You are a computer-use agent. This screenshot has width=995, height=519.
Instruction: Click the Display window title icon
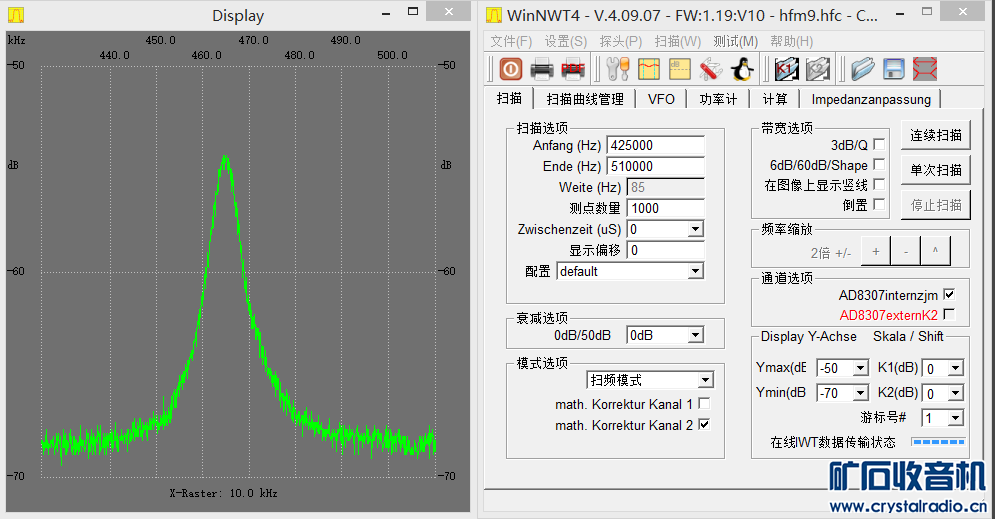pyautogui.click(x=16, y=15)
